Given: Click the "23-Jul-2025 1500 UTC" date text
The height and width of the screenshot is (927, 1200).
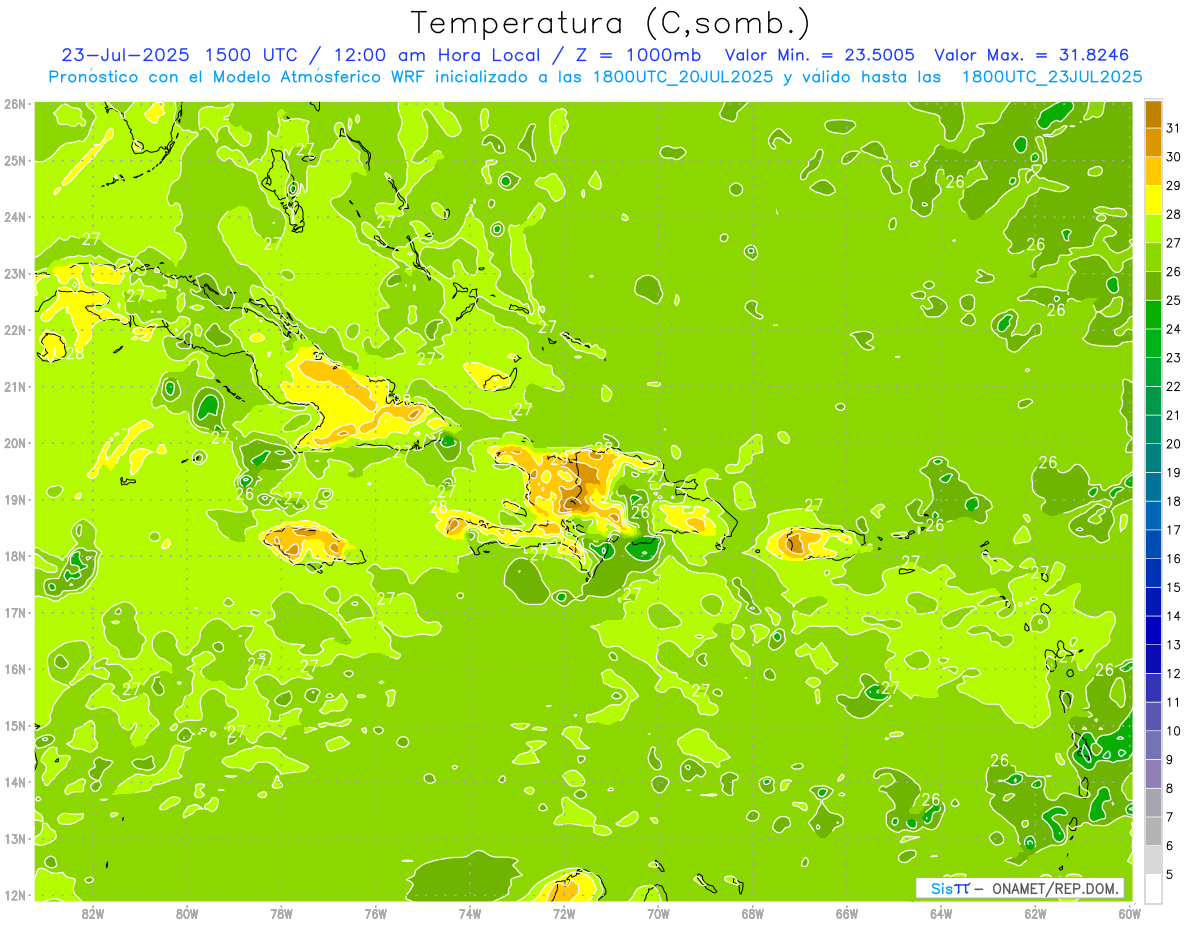Looking at the screenshot, I should coord(179,55).
